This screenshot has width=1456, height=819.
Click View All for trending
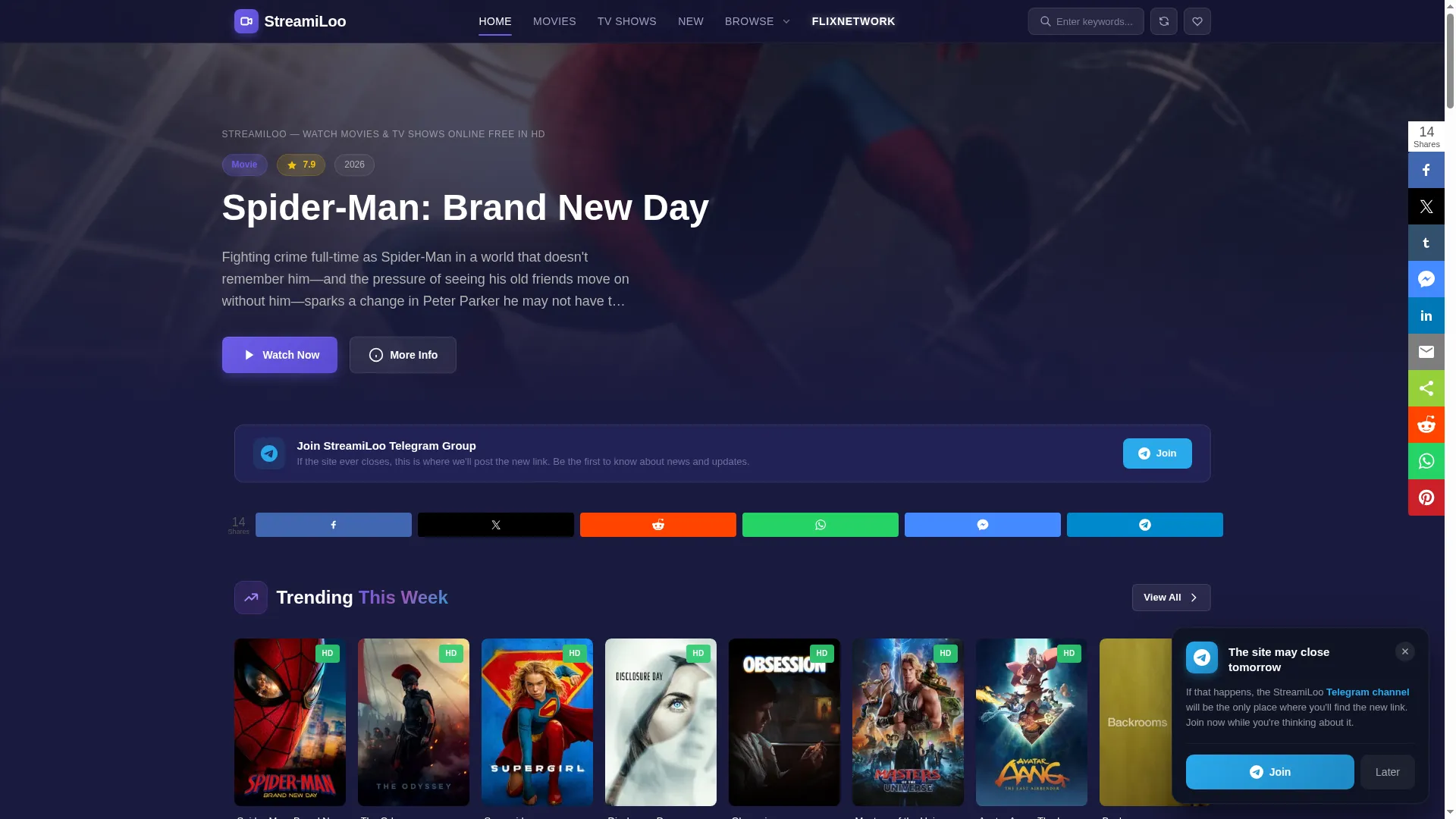click(1172, 598)
